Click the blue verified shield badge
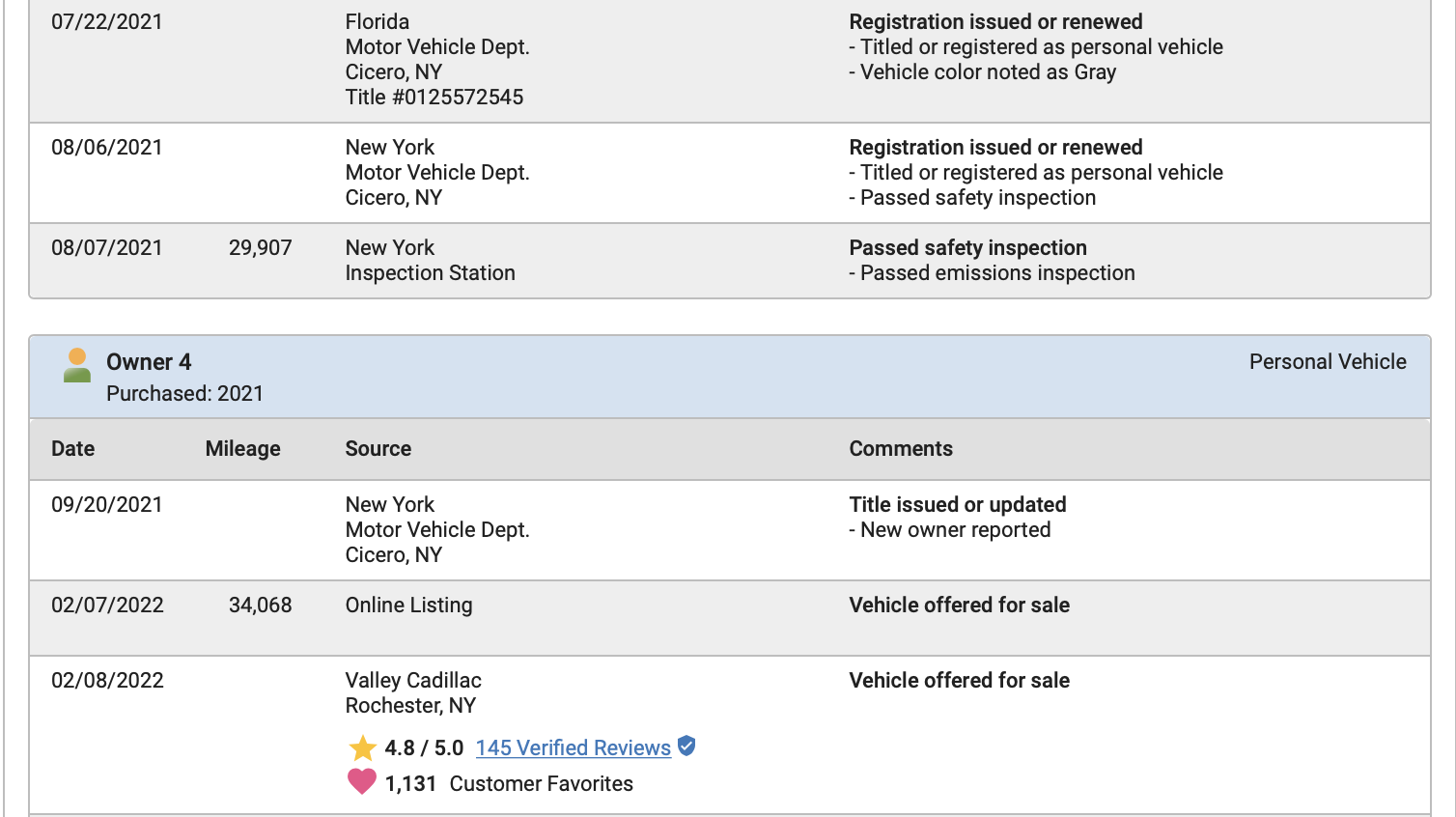The image size is (1456, 817). tap(686, 746)
